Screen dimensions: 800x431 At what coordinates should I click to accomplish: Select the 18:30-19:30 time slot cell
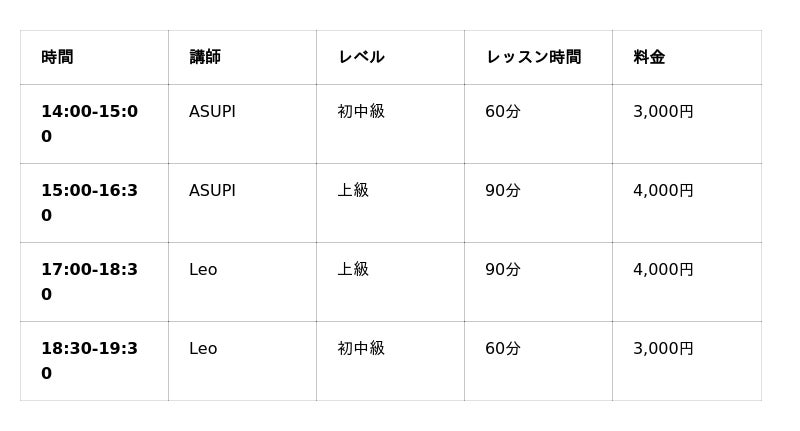[89, 361]
